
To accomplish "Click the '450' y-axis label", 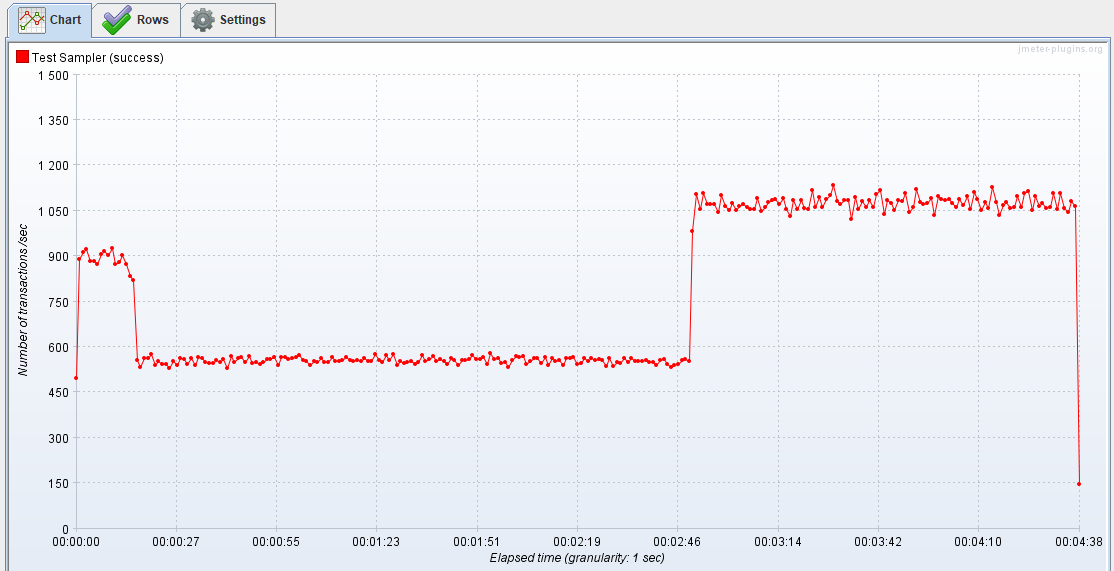I will coord(58,393).
